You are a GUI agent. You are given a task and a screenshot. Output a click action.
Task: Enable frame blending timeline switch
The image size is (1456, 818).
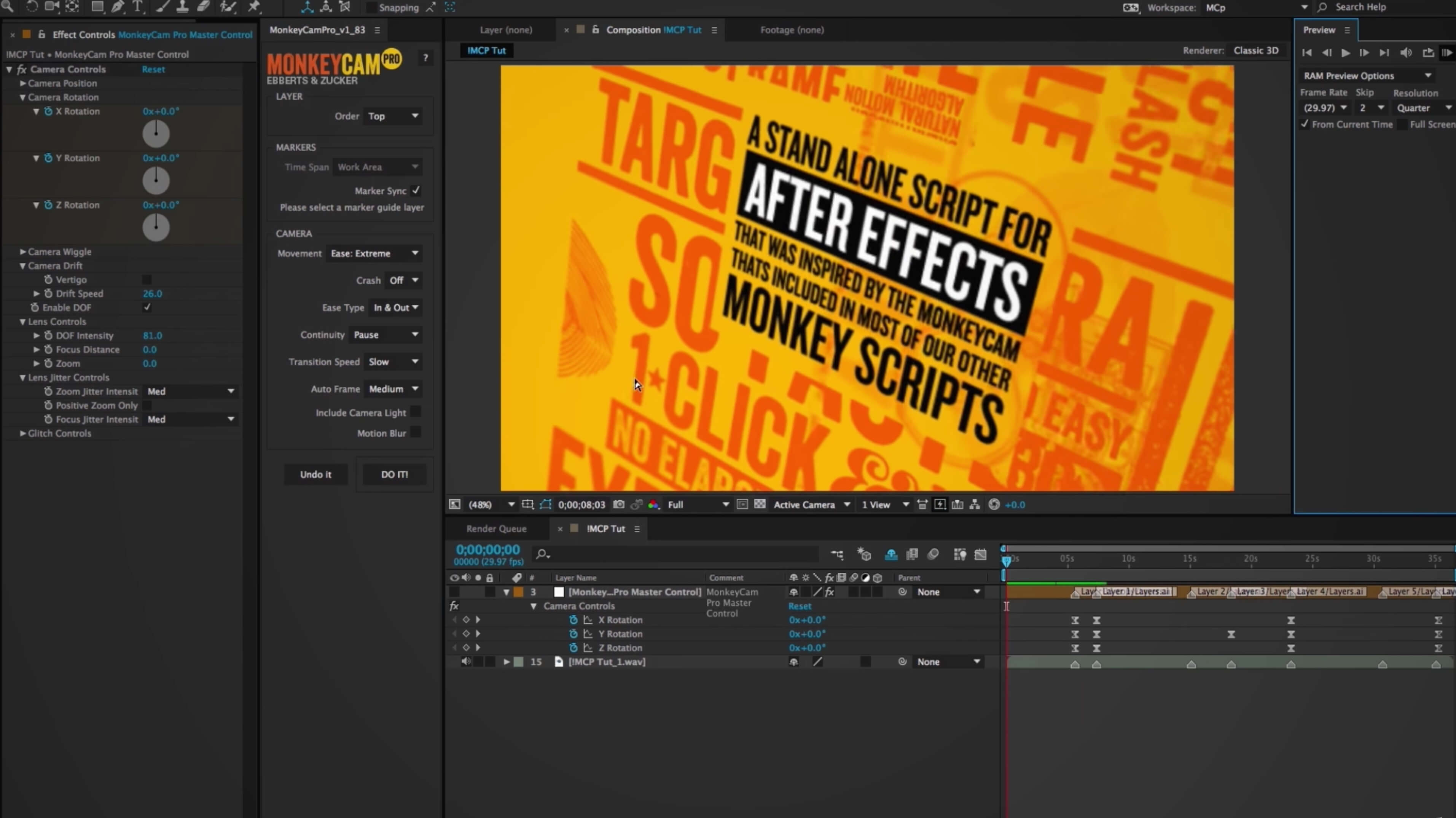pos(912,554)
